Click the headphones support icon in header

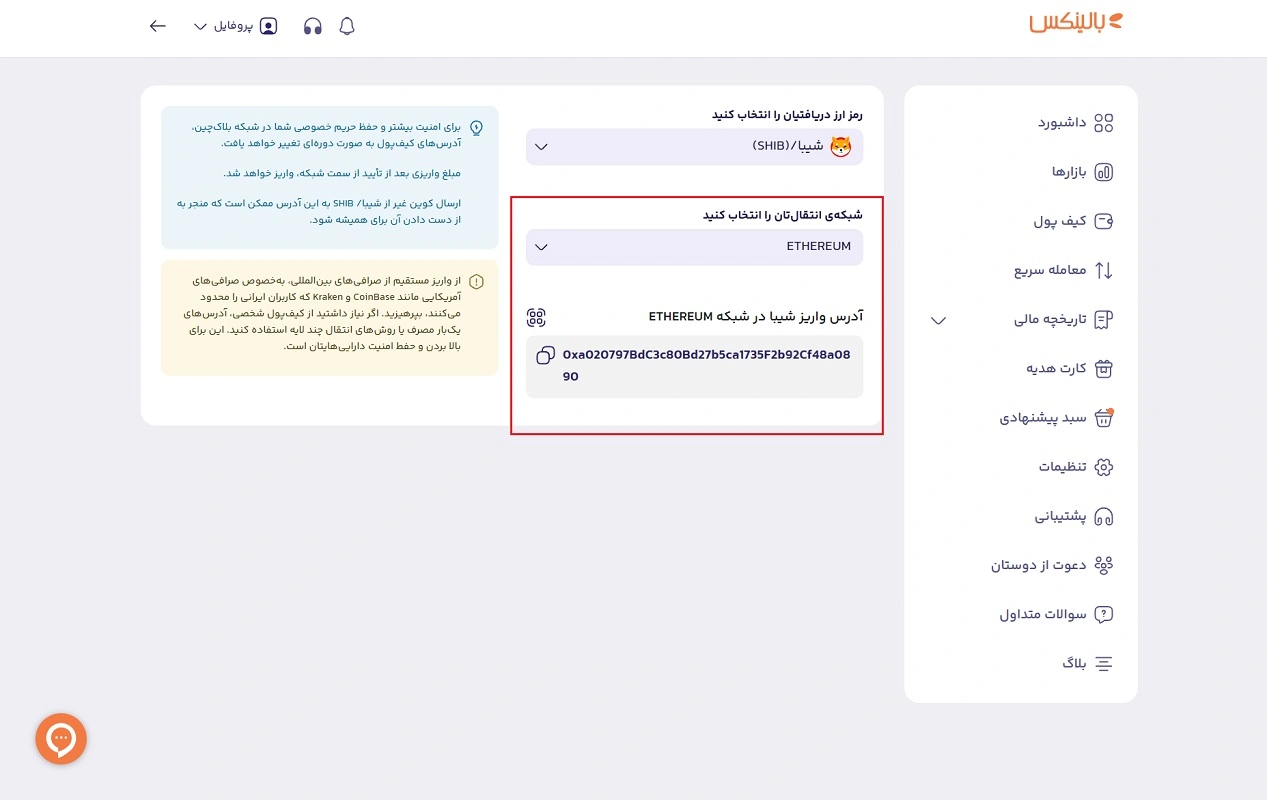pyautogui.click(x=313, y=26)
